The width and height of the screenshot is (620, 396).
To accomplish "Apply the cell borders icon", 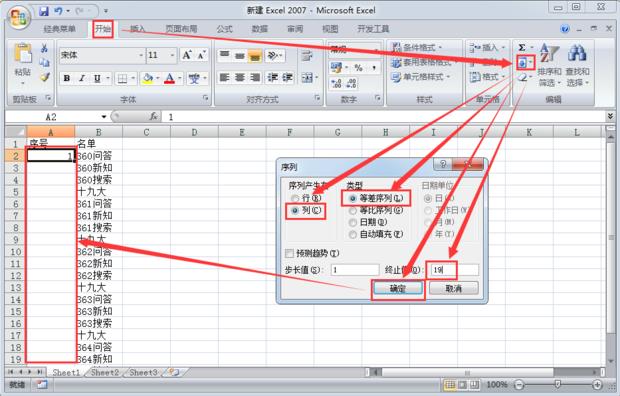I will [x=122, y=79].
